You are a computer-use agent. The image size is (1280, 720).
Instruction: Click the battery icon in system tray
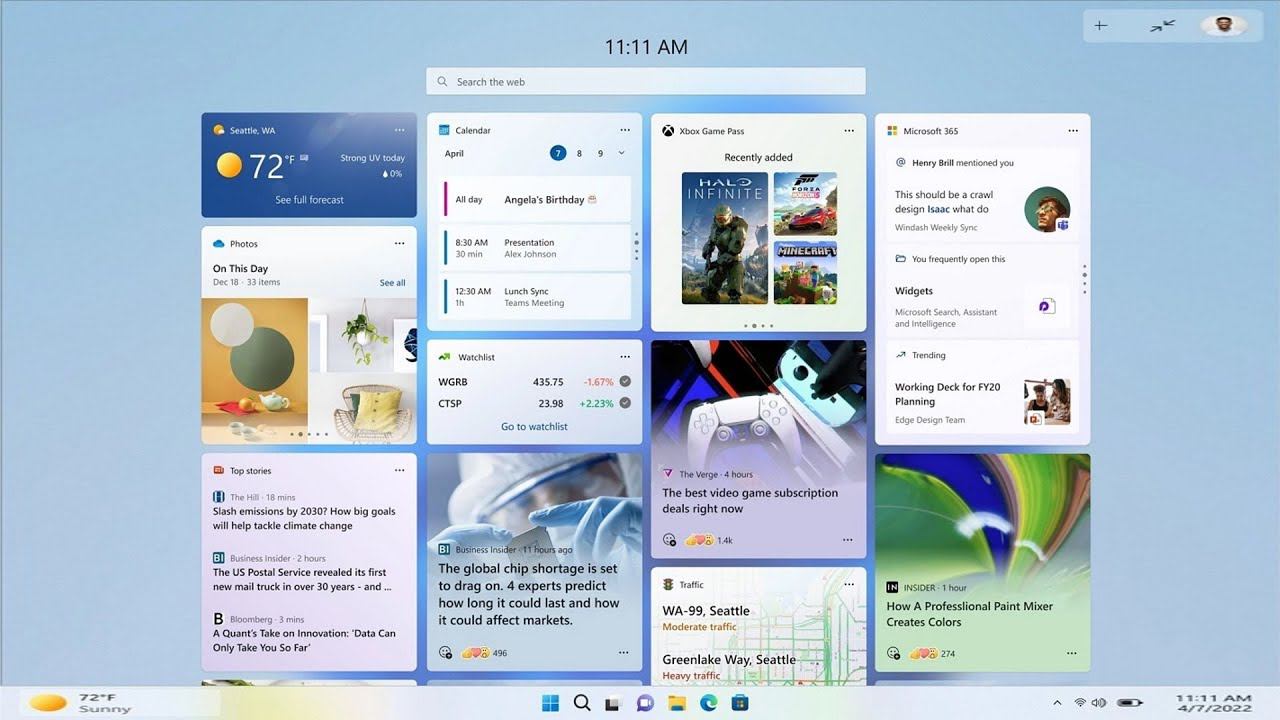[1130, 703]
